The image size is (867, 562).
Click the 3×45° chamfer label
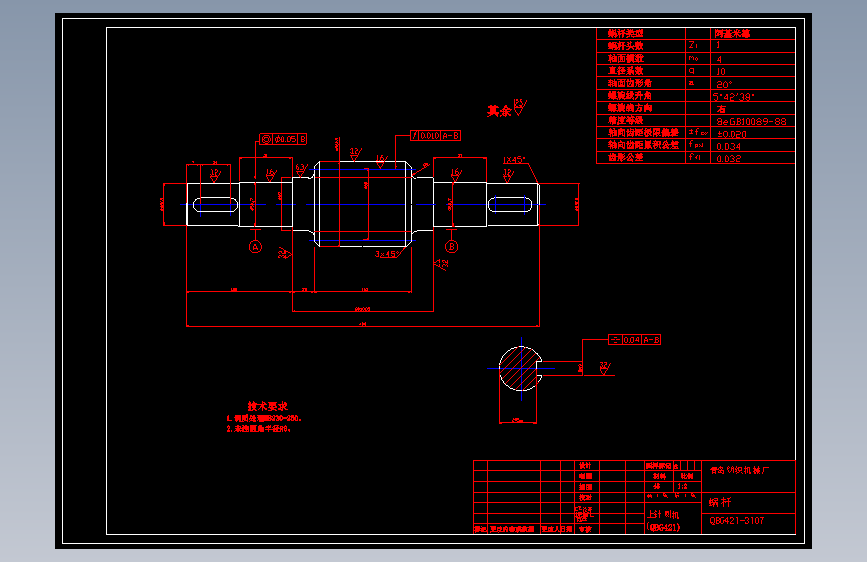click(387, 254)
